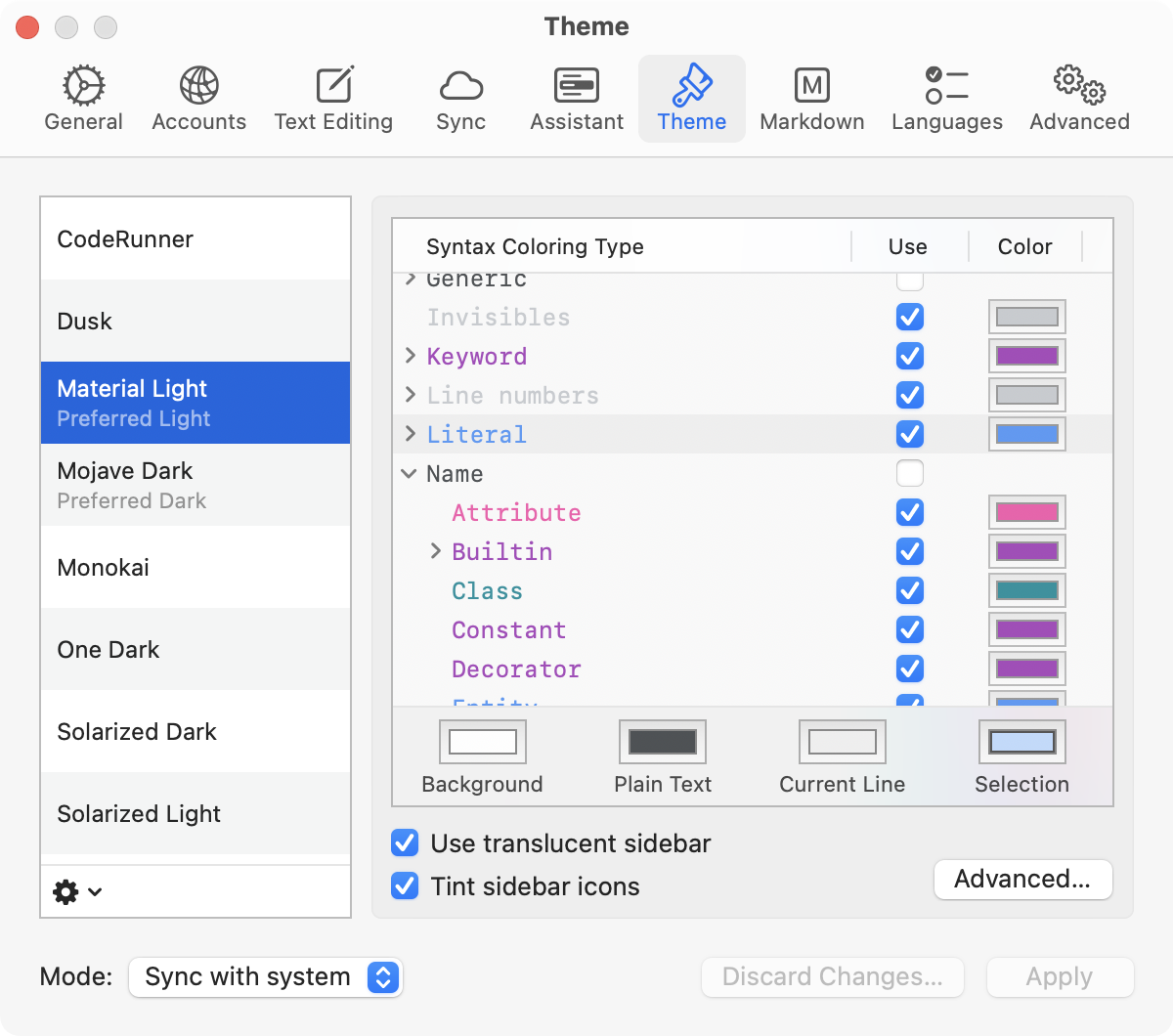Image resolution: width=1173 pixels, height=1036 pixels.
Task: Collapse the Name syntax group
Action: point(410,474)
